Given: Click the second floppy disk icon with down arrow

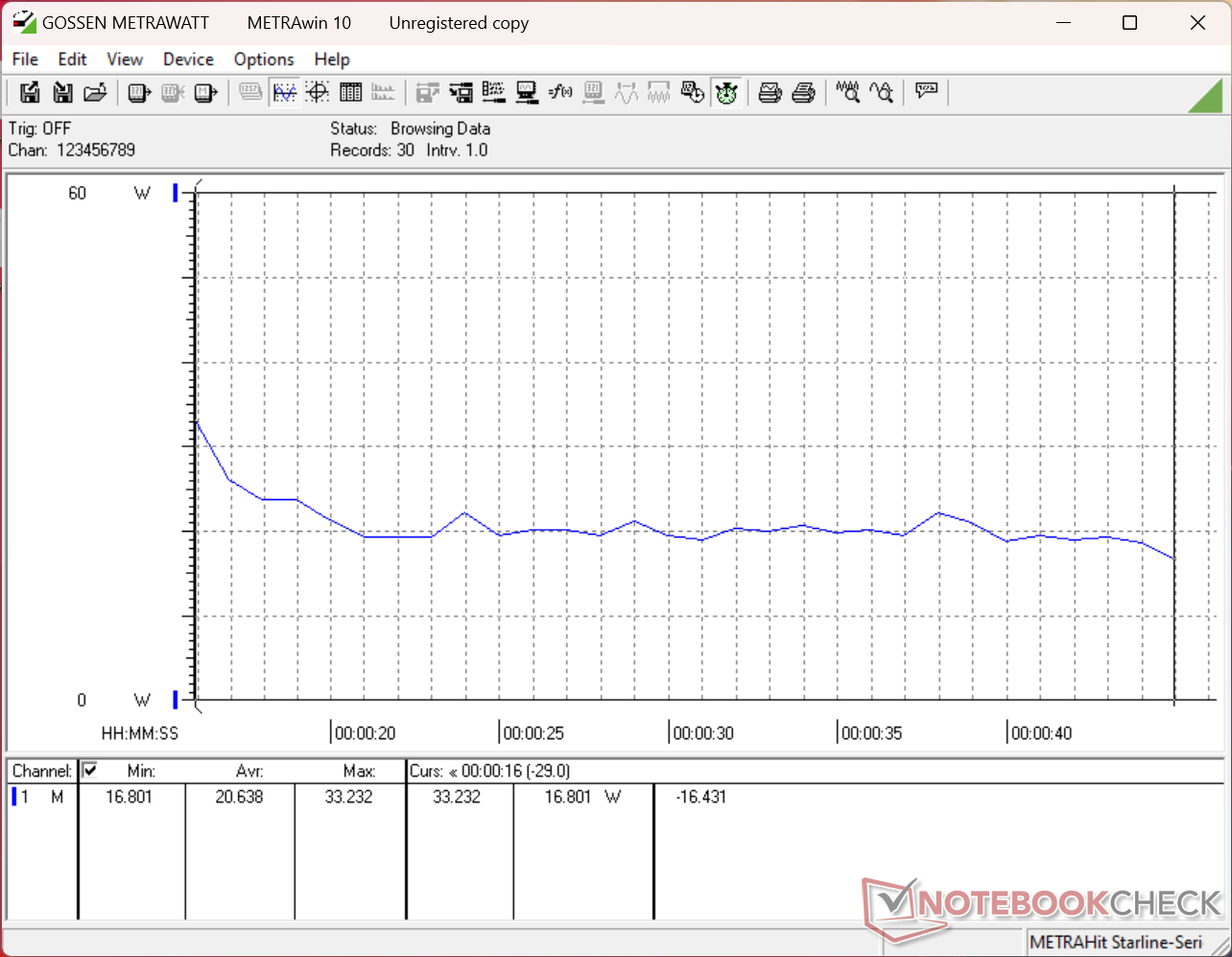Looking at the screenshot, I should (x=62, y=92).
